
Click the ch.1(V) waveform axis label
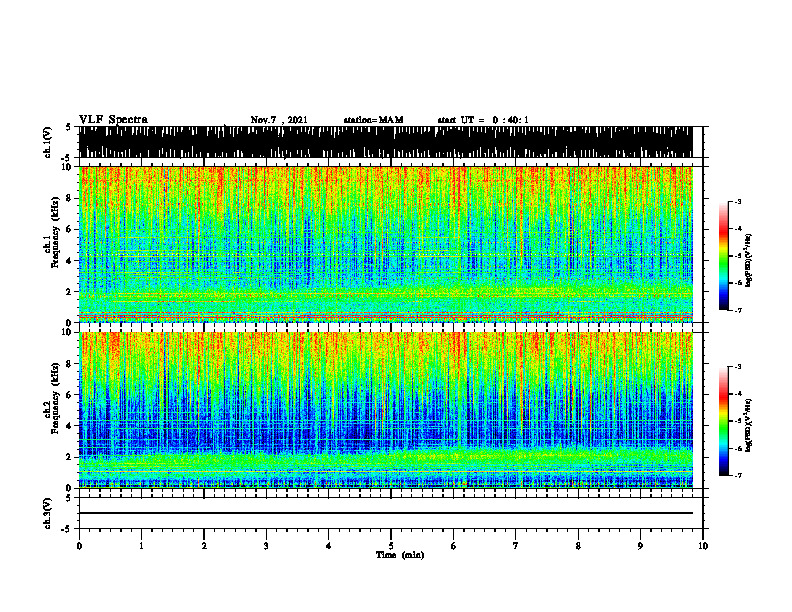coord(48,142)
